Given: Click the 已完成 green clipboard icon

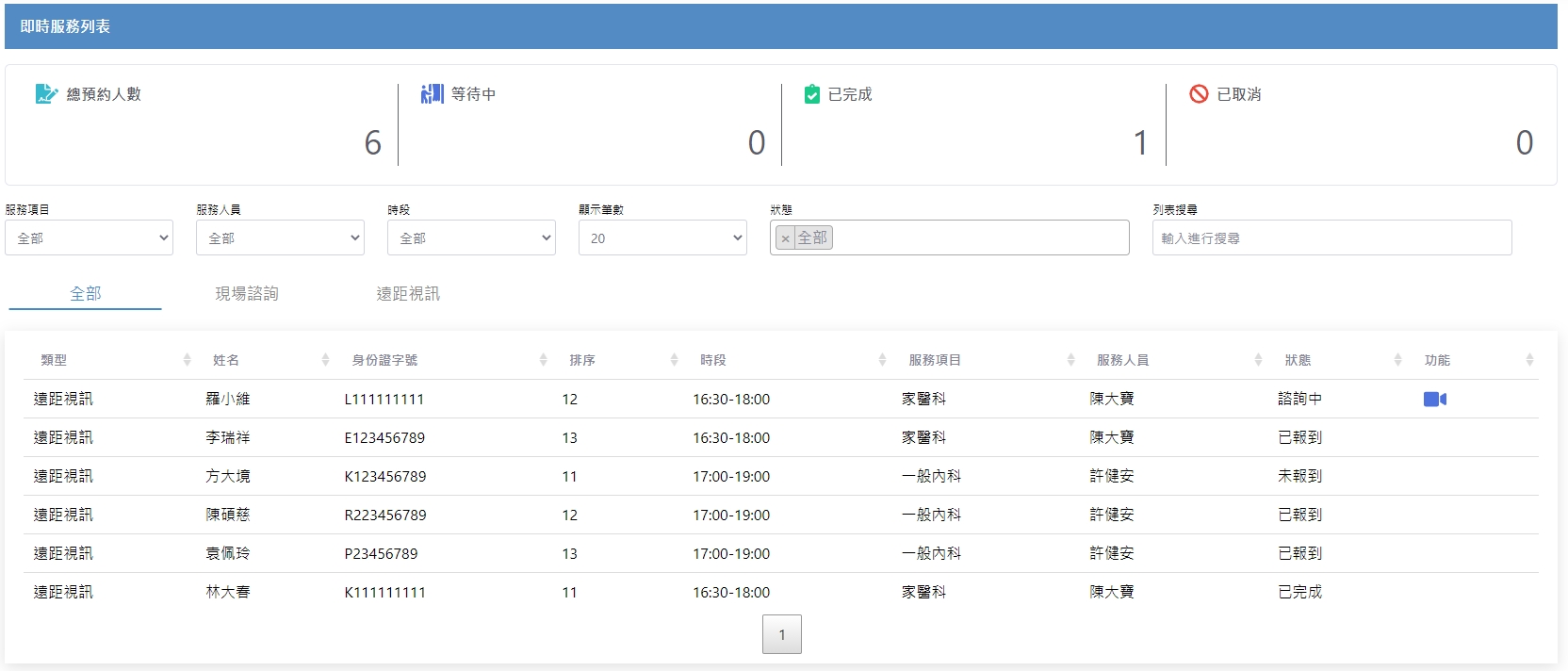Looking at the screenshot, I should point(811,93).
